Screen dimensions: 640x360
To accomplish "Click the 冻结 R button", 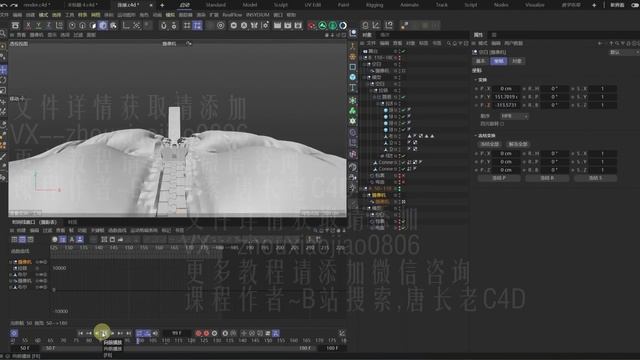I will point(547,178).
